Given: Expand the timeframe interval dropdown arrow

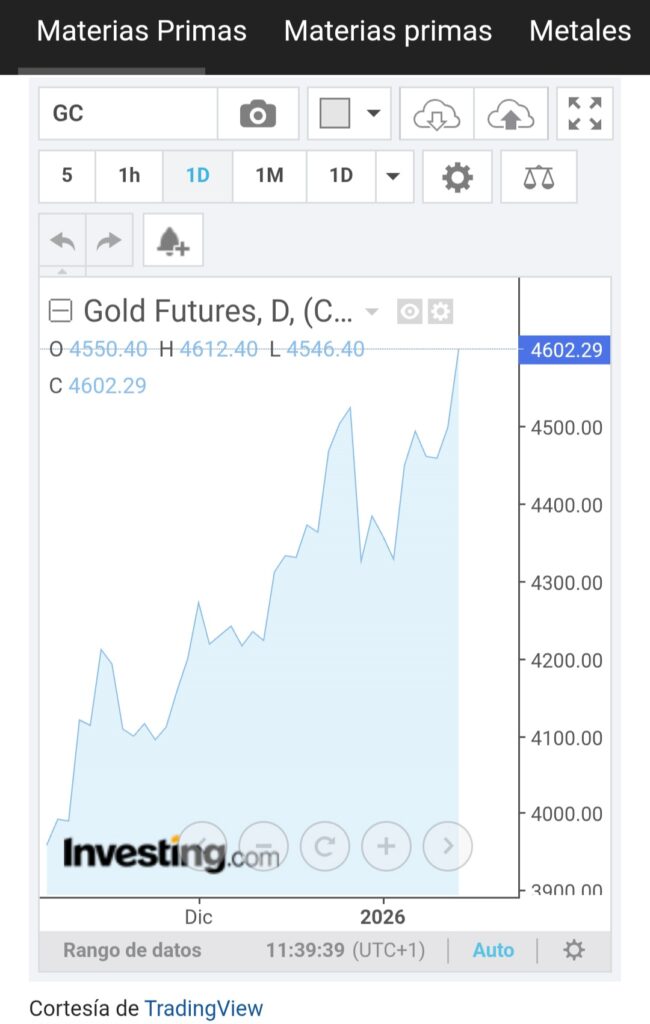Looking at the screenshot, I should click(x=393, y=177).
